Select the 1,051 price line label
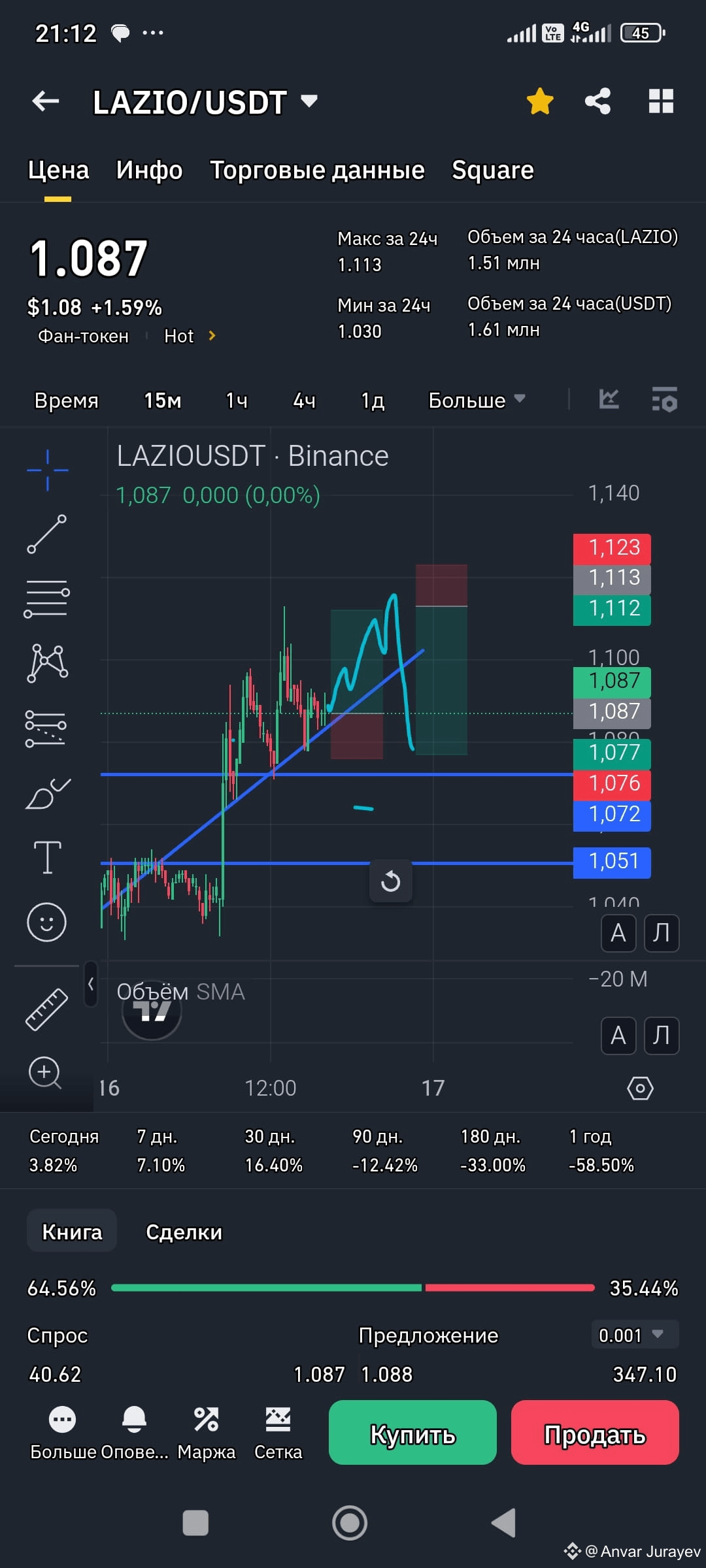The image size is (706, 1568). click(612, 862)
